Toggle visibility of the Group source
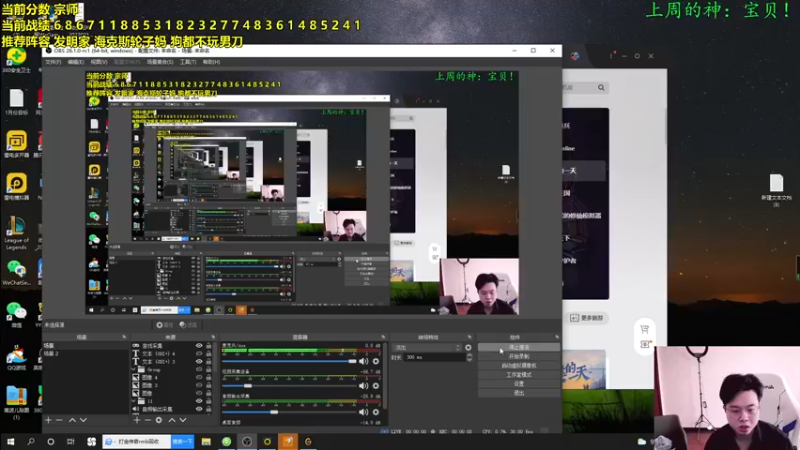Image resolution: width=800 pixels, height=450 pixels. [199, 369]
